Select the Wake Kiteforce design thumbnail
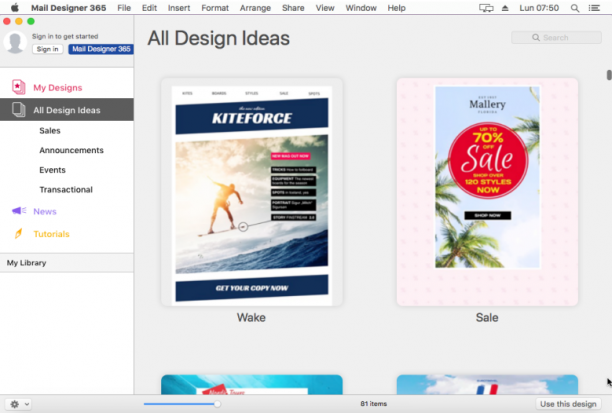Image resolution: width=612 pixels, height=413 pixels. click(252, 192)
